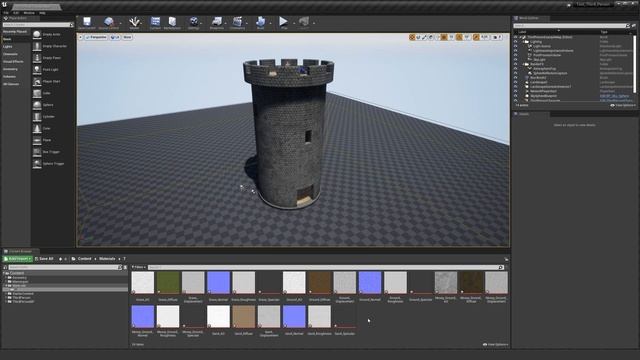Open the Show flags dropdown
Viewport: 640px width, 360px height.
[x=127, y=37]
